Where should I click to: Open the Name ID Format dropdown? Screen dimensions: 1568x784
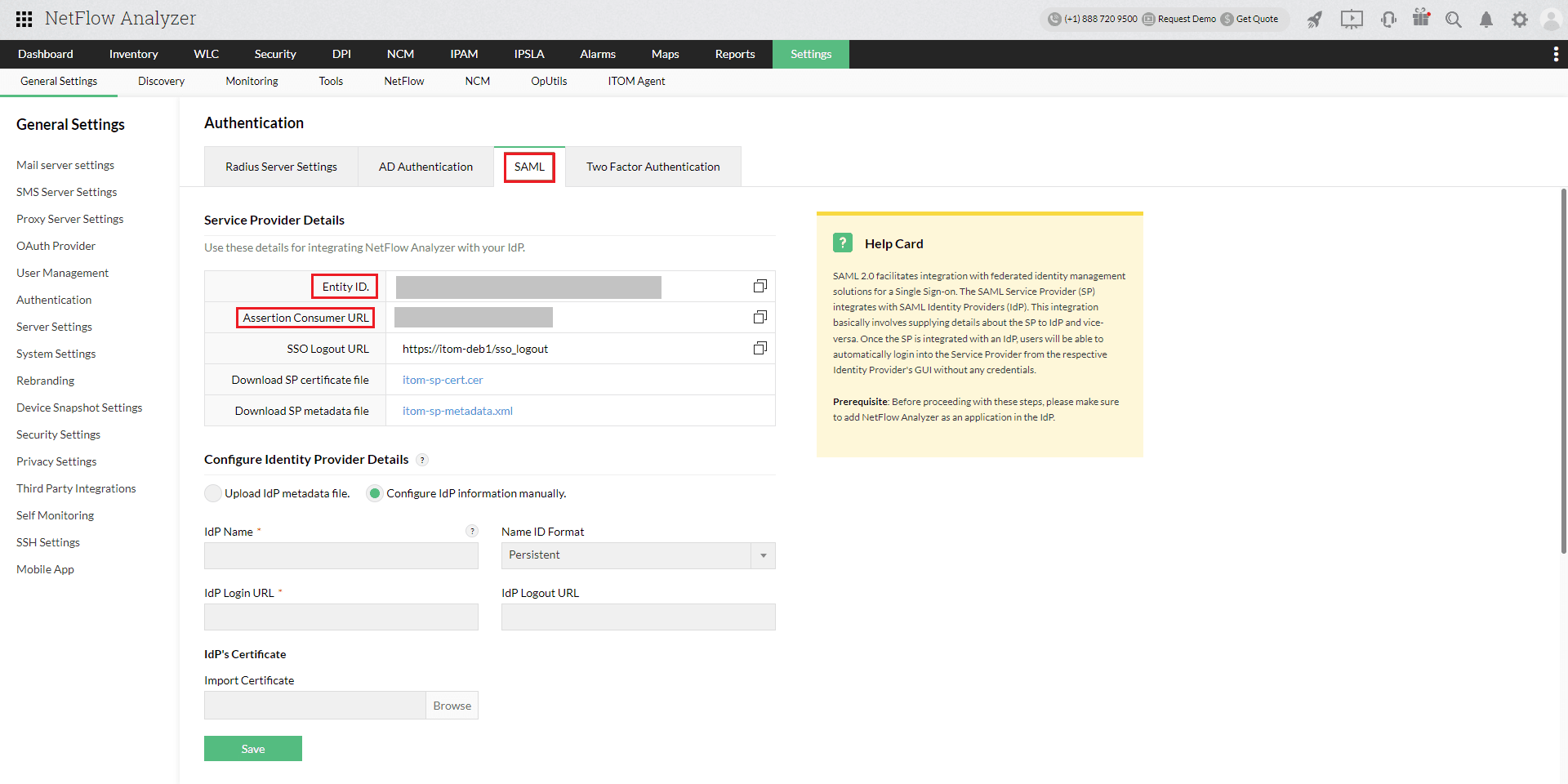[x=638, y=555]
